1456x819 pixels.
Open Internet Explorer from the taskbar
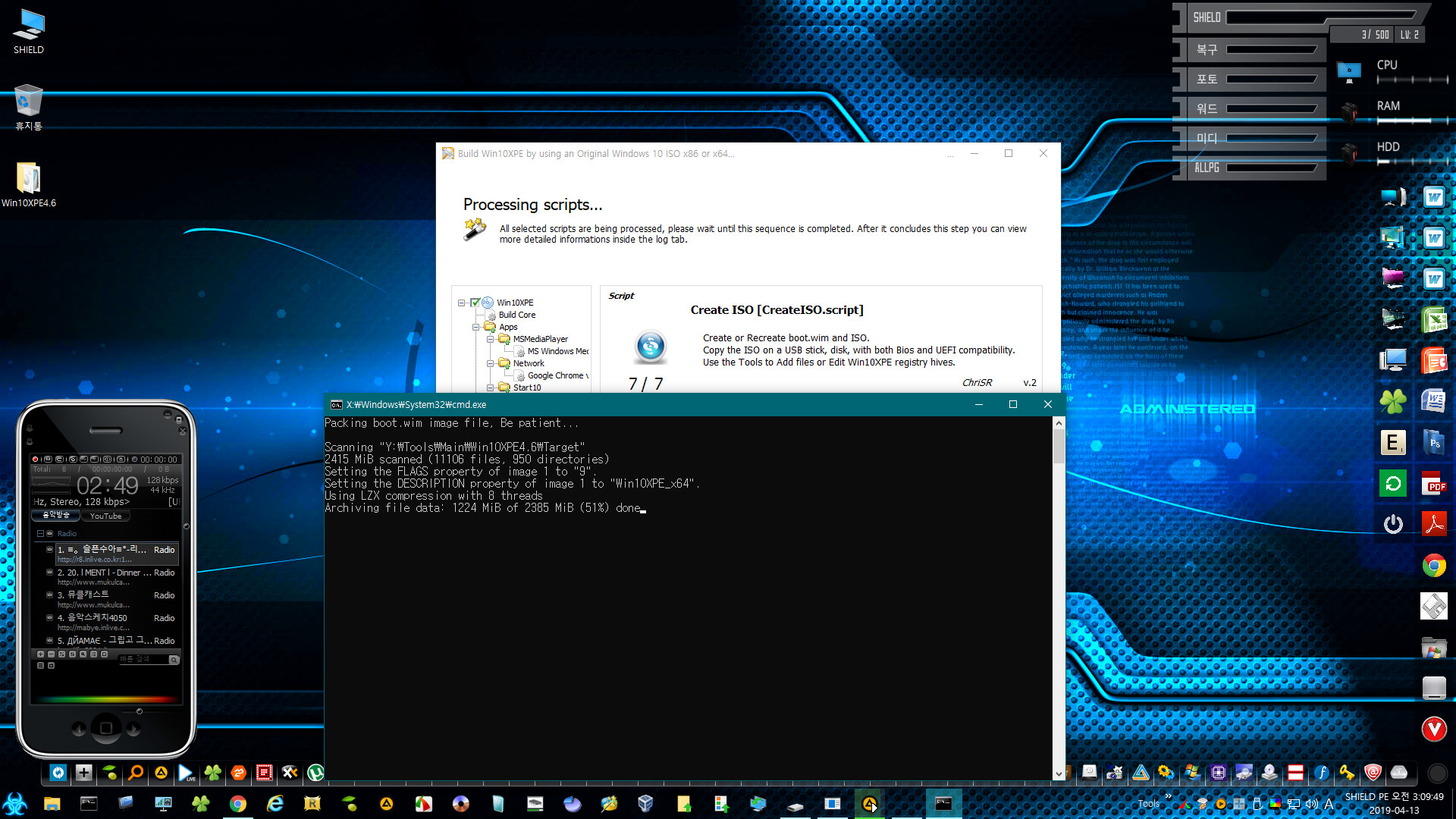(x=275, y=804)
